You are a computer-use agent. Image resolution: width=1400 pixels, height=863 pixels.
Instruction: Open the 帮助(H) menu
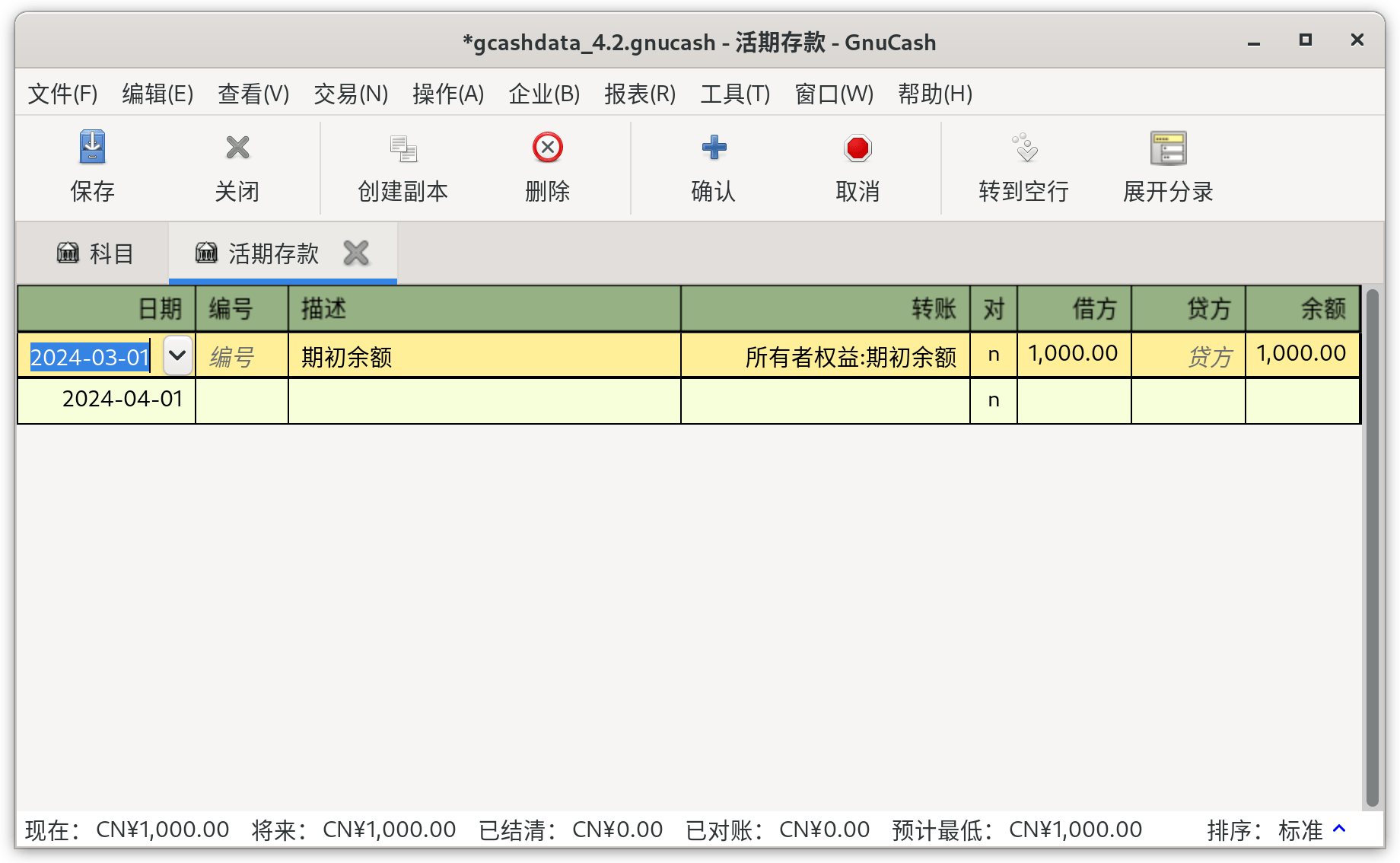click(x=935, y=94)
